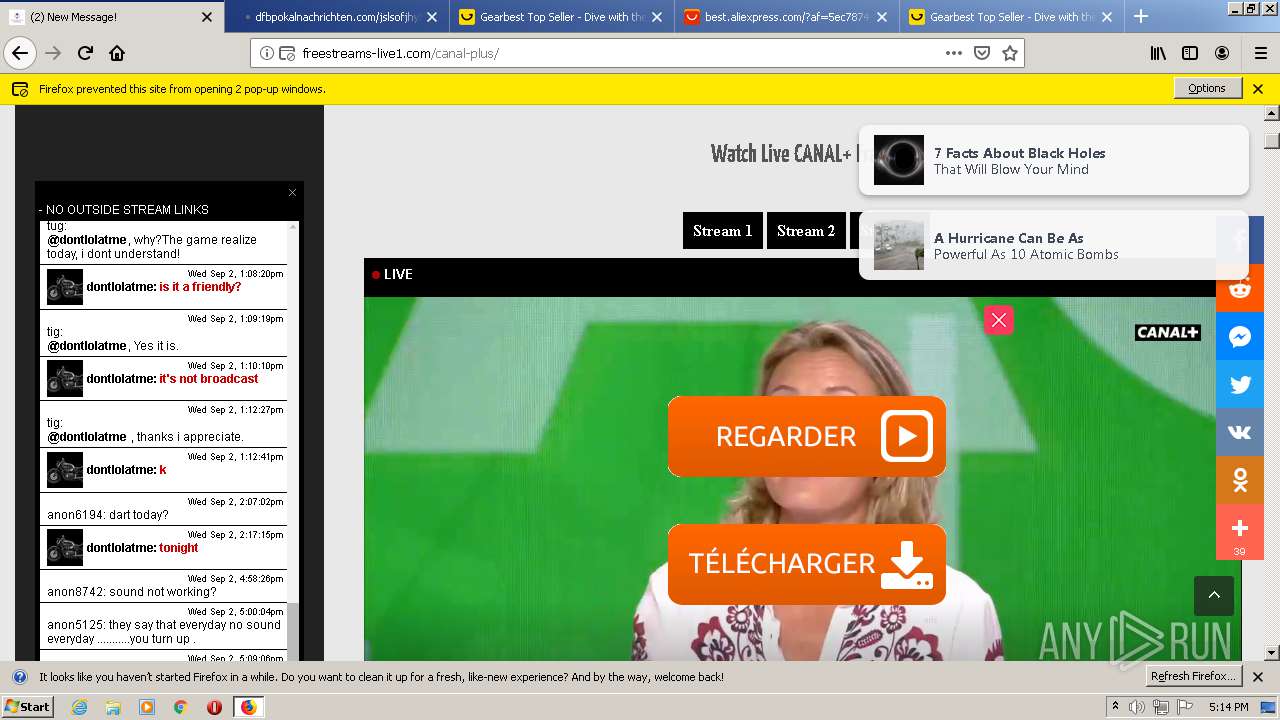
Task: Open pop-up blocker Options
Action: click(x=1207, y=88)
